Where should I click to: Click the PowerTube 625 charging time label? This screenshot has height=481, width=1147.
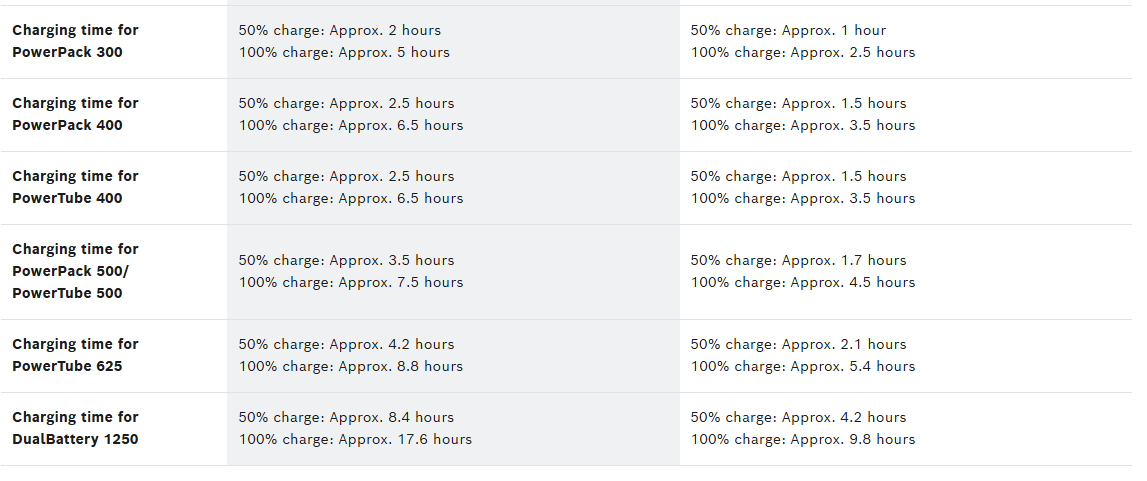click(x=75, y=355)
